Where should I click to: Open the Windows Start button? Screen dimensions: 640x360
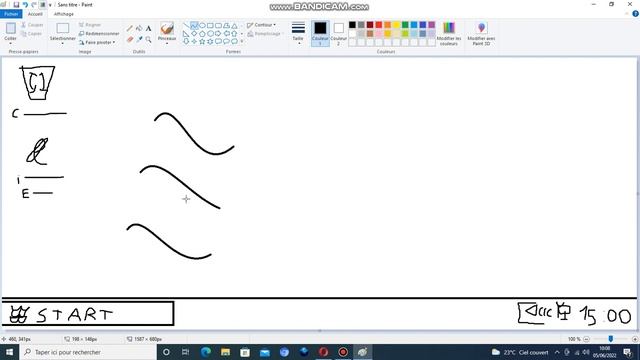point(9,352)
